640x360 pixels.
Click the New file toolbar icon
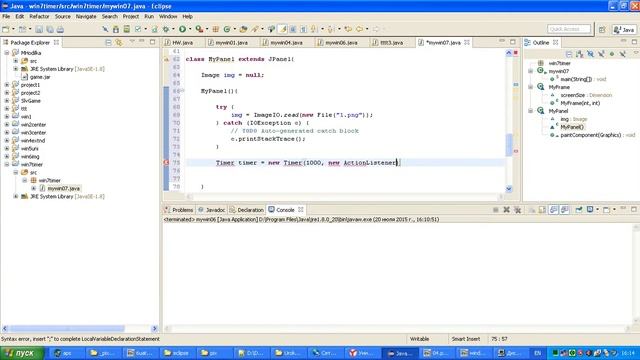click(x=6, y=29)
